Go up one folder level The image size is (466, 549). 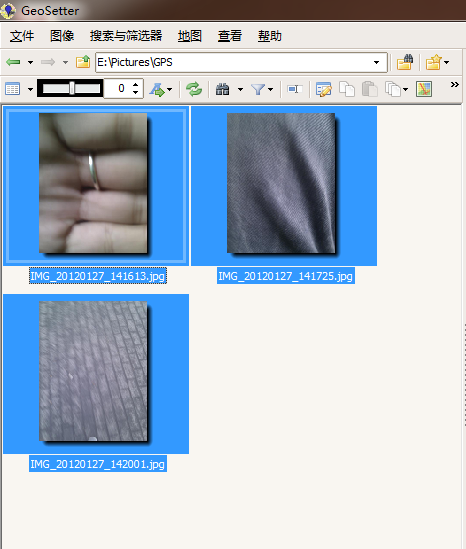point(83,62)
